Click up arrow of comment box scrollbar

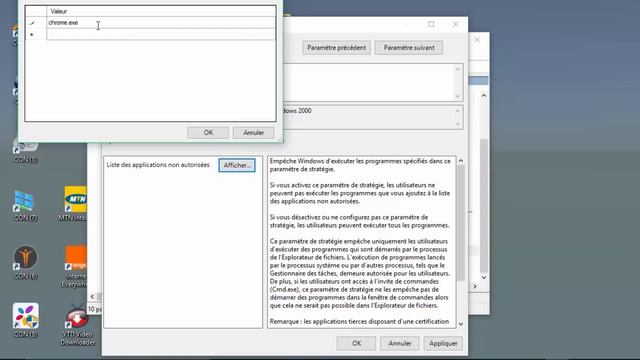click(458, 69)
